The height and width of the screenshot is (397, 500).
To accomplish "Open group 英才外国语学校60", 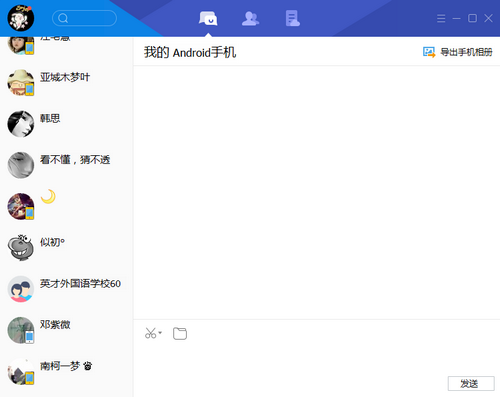I will pyautogui.click(x=67, y=289).
